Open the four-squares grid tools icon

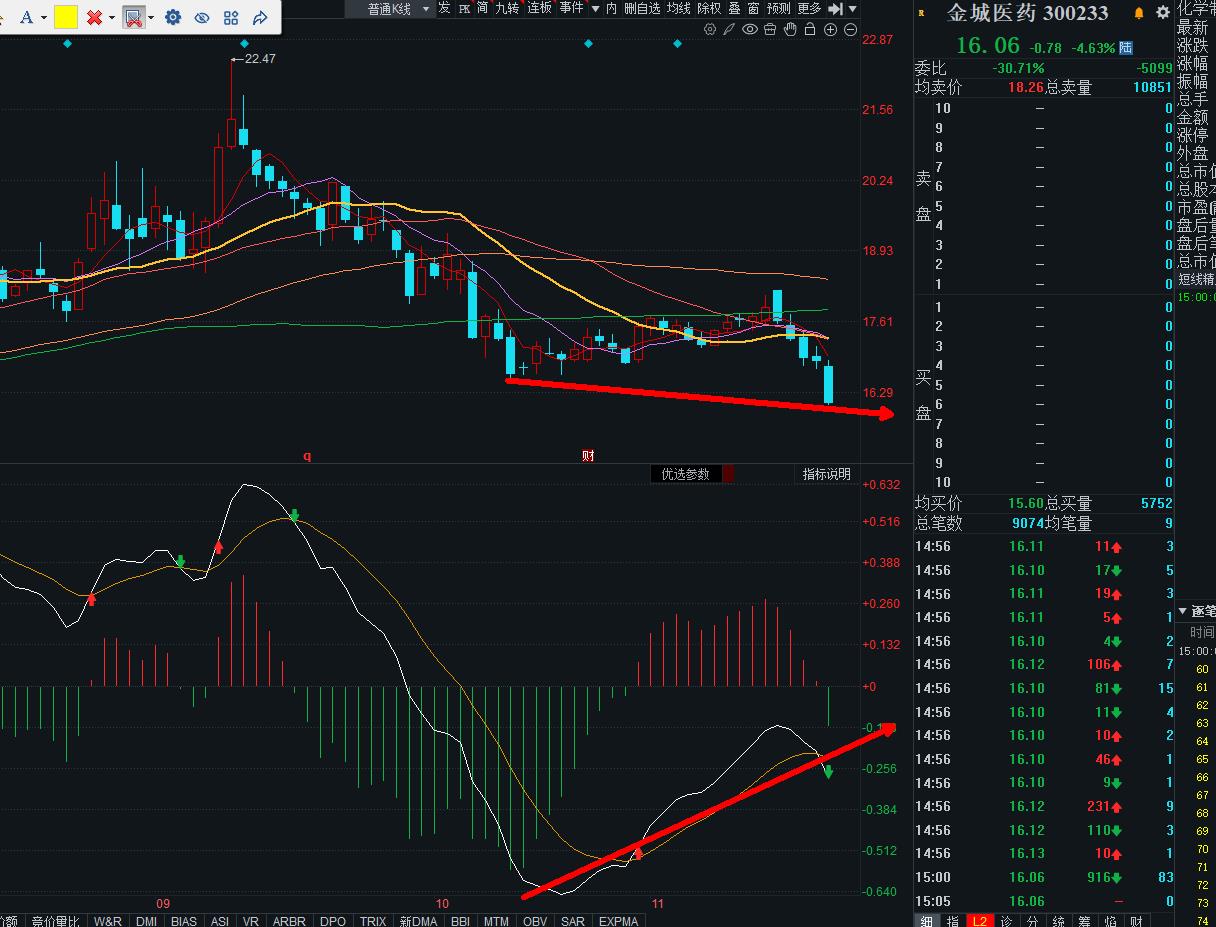click(x=231, y=17)
